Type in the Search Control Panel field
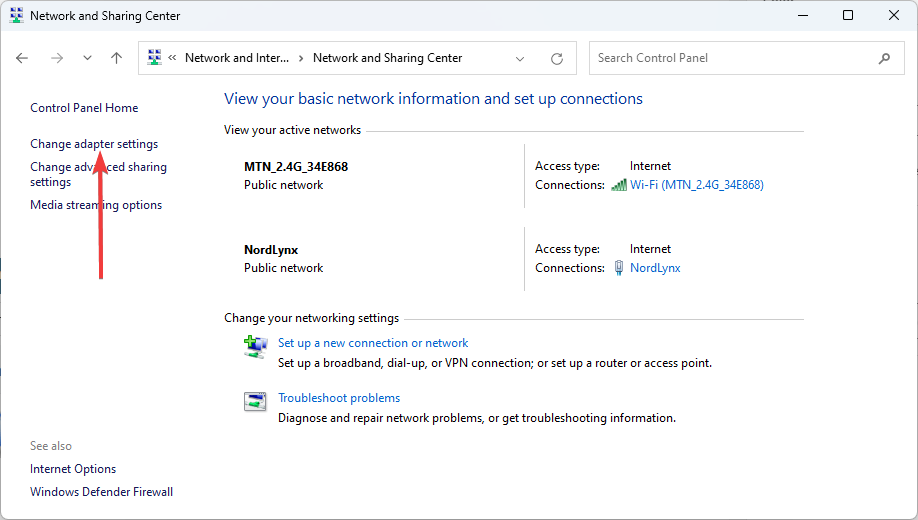This screenshot has height=520, width=918. (x=730, y=58)
